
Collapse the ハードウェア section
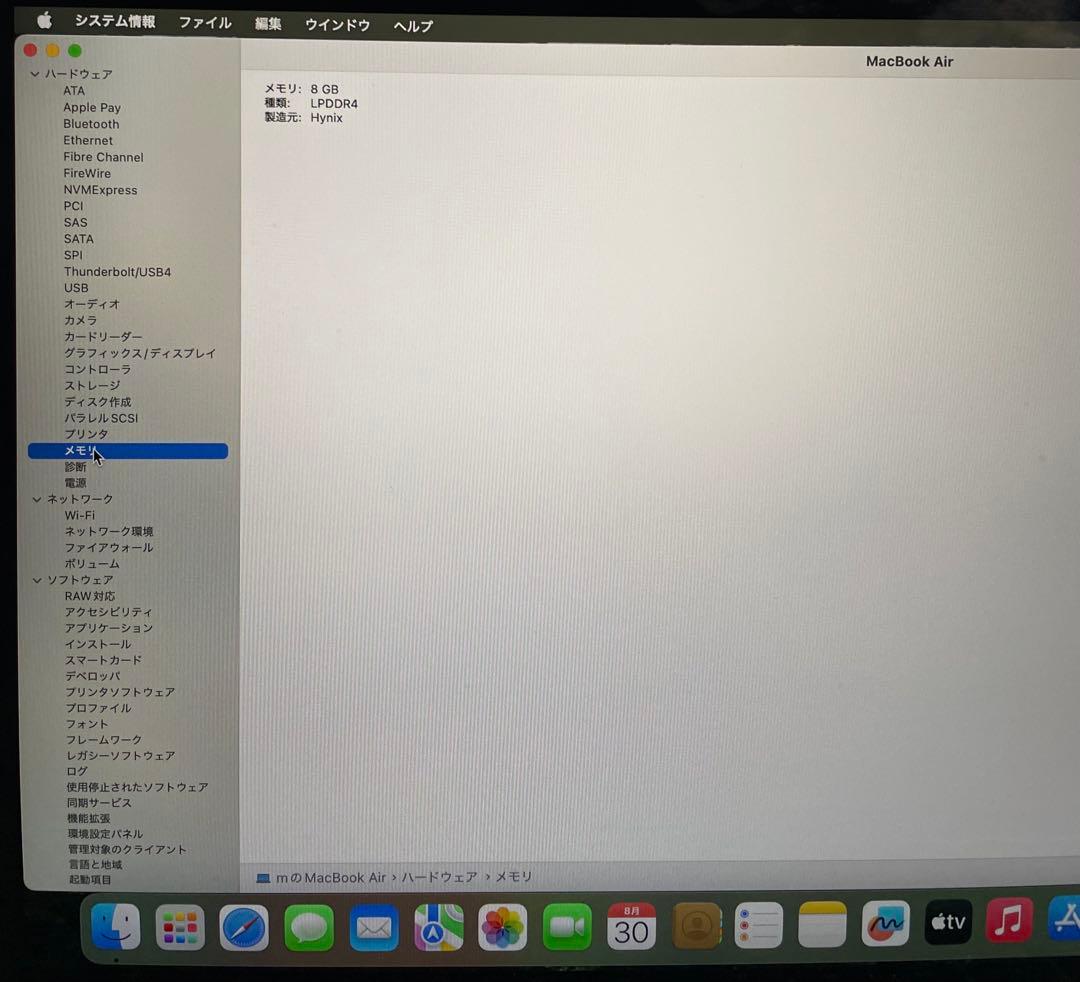pos(36,74)
